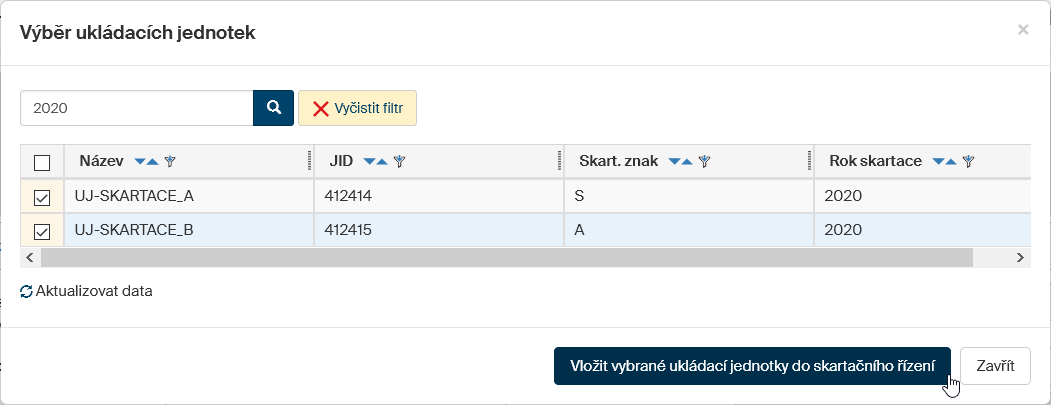Click the magnifier search button
Image resolution: width=1051 pixels, height=405 pixels.
click(x=273, y=108)
